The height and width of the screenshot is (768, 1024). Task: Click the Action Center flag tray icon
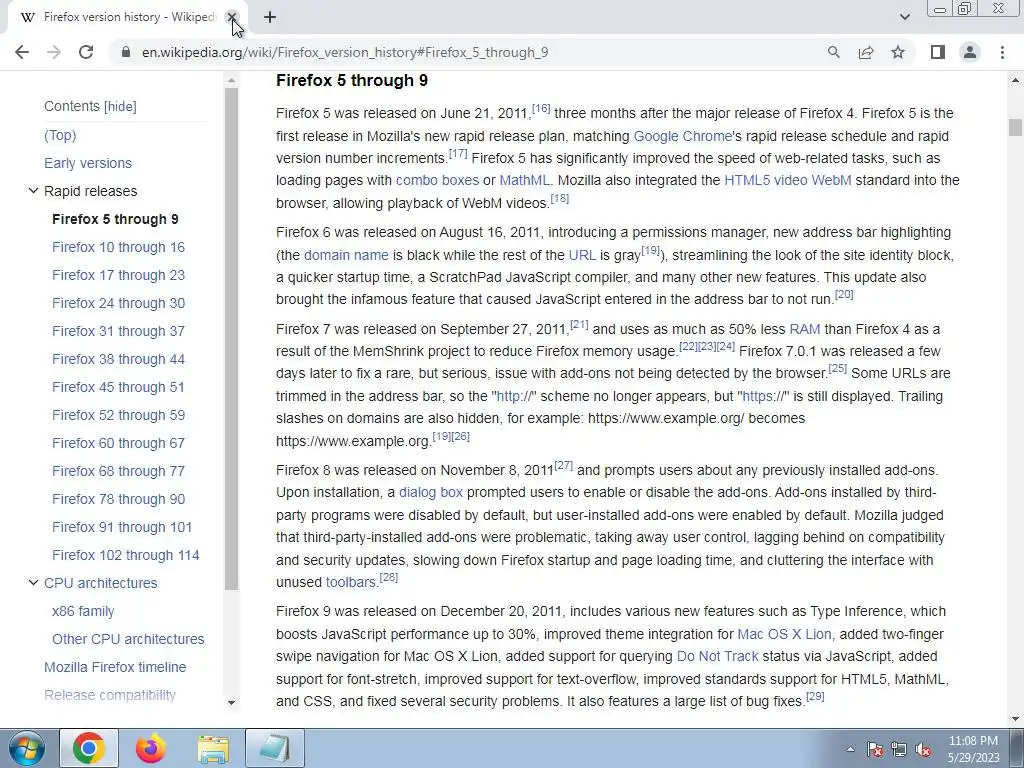click(874, 749)
